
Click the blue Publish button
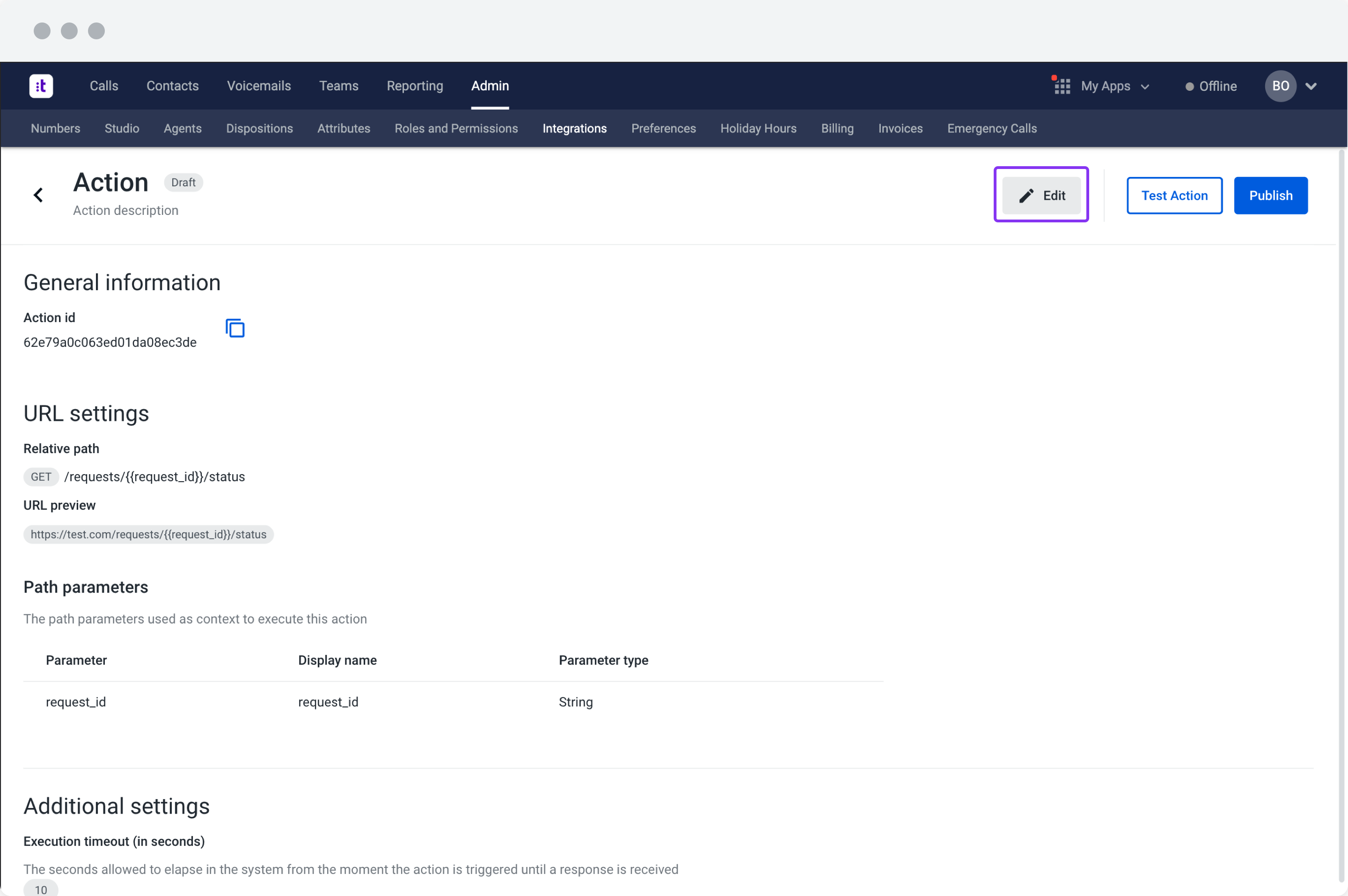[x=1270, y=195]
